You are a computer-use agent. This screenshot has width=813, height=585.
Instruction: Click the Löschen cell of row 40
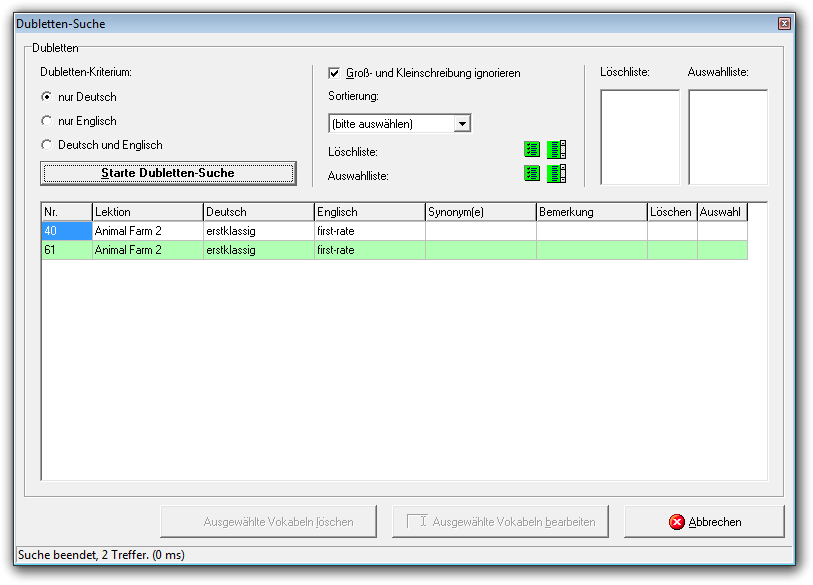click(x=671, y=231)
